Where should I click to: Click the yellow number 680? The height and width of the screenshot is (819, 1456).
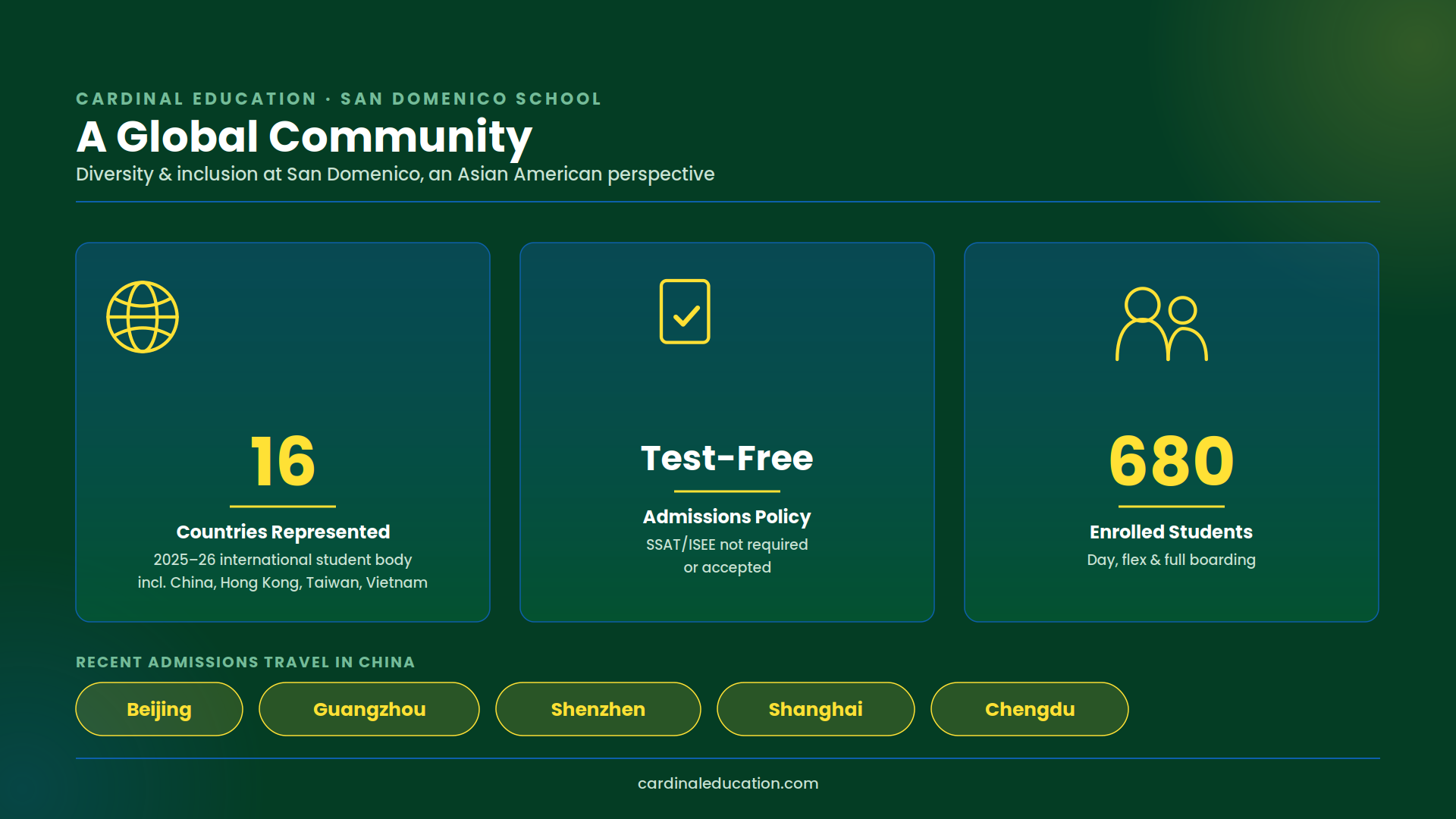coord(1172,461)
